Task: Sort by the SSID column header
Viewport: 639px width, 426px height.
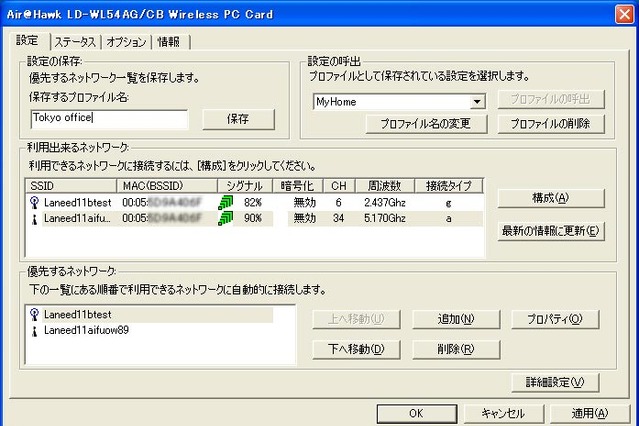Action: [x=71, y=186]
